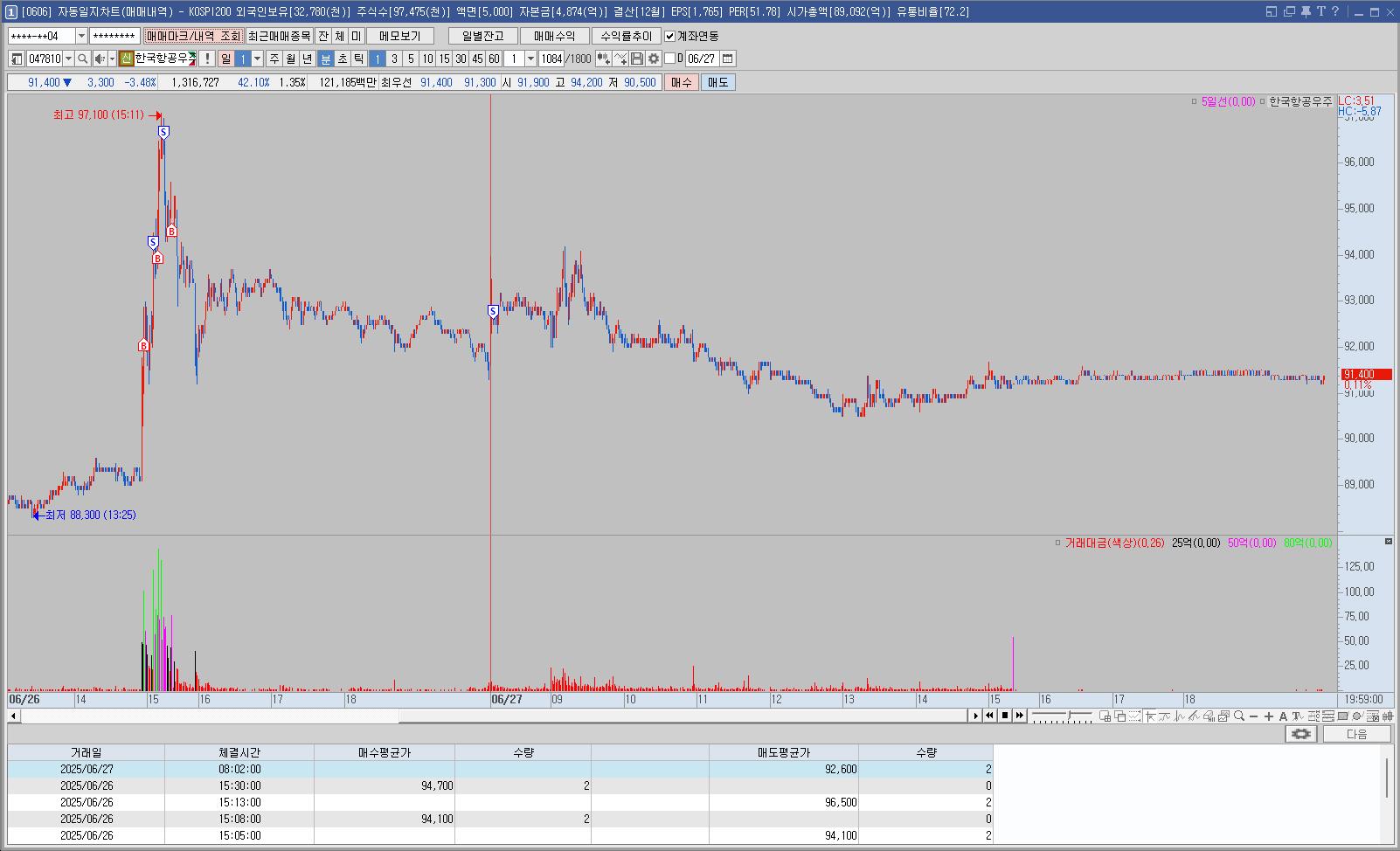Viewport: 1400px width, 851px height.
Task: Select the 초 second period toggle
Action: coord(343,59)
